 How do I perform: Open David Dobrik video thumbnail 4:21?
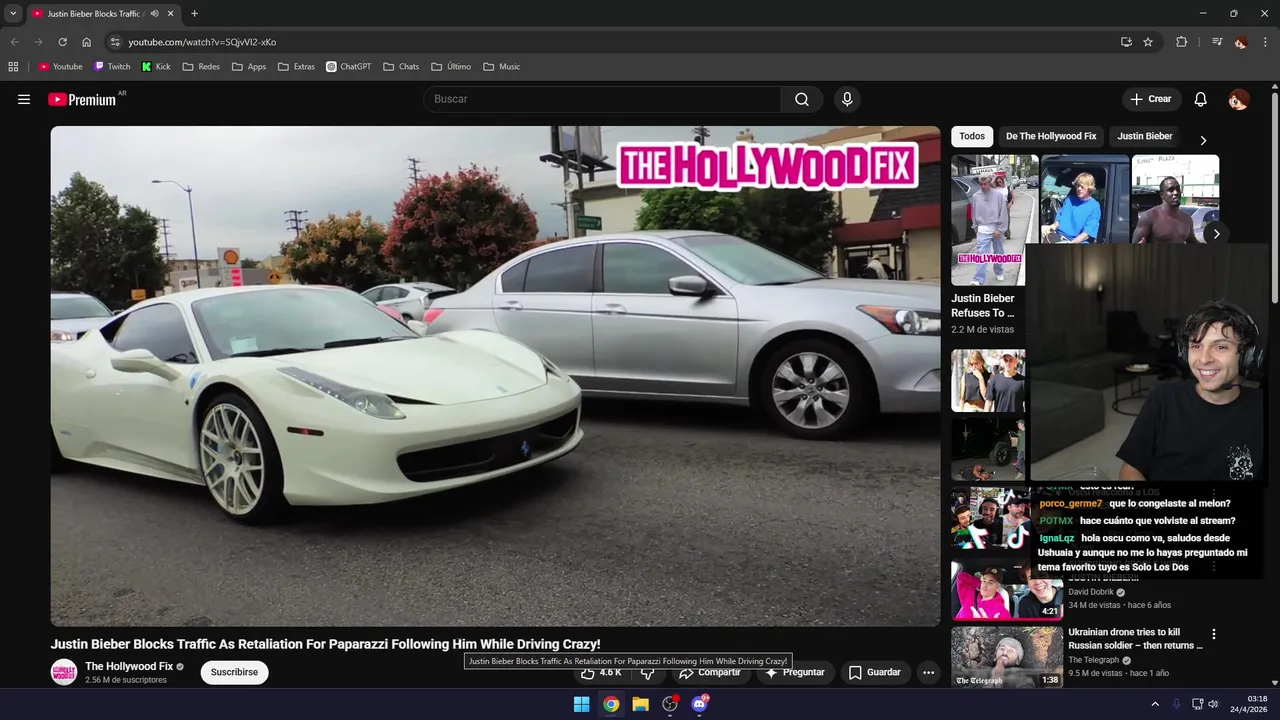[1006, 590]
